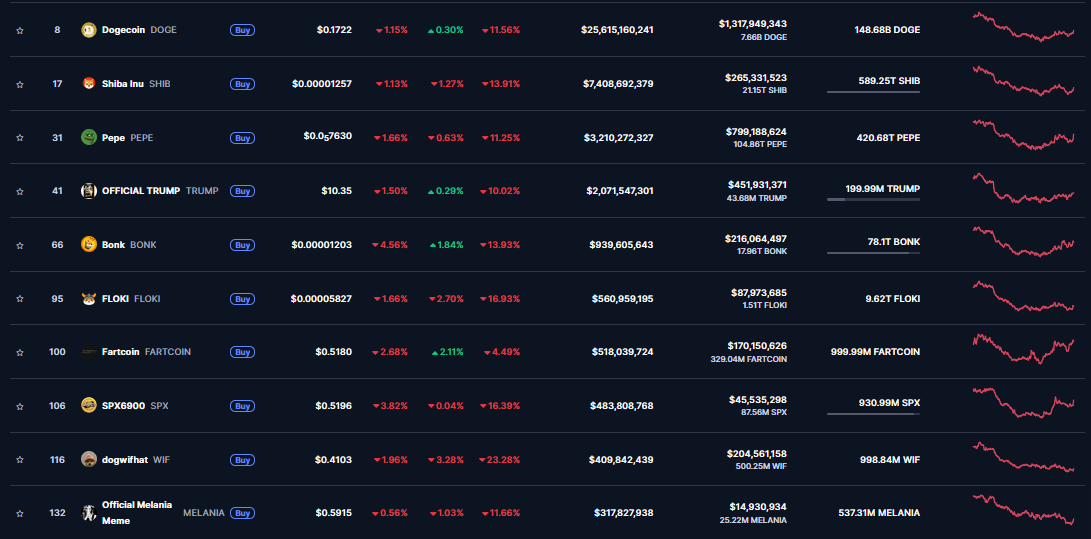Click the Pepe frog coin icon

88,137
